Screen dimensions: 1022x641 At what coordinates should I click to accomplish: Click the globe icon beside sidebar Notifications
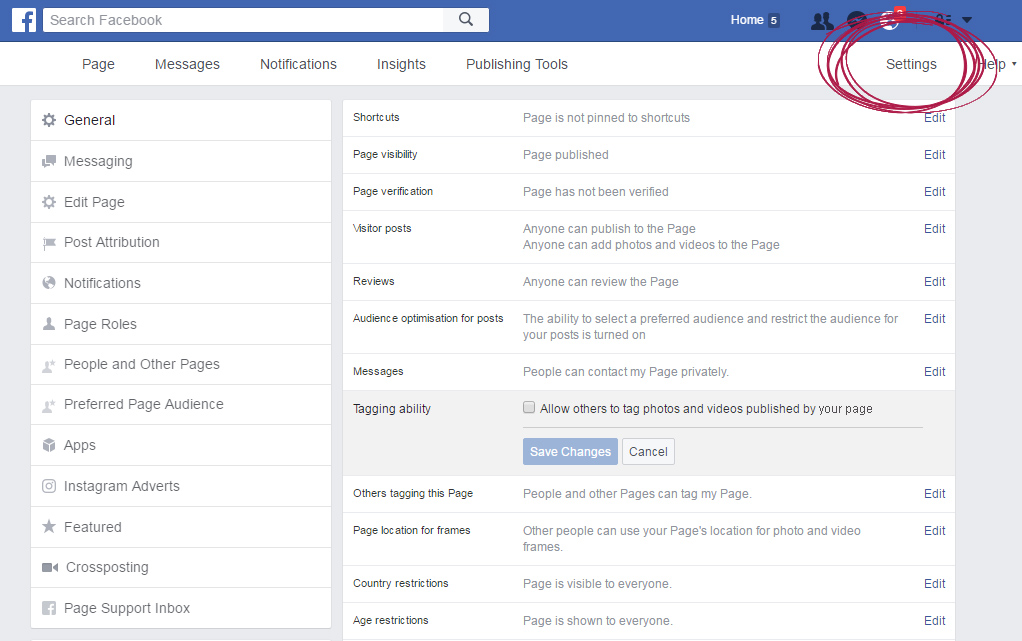pos(49,283)
